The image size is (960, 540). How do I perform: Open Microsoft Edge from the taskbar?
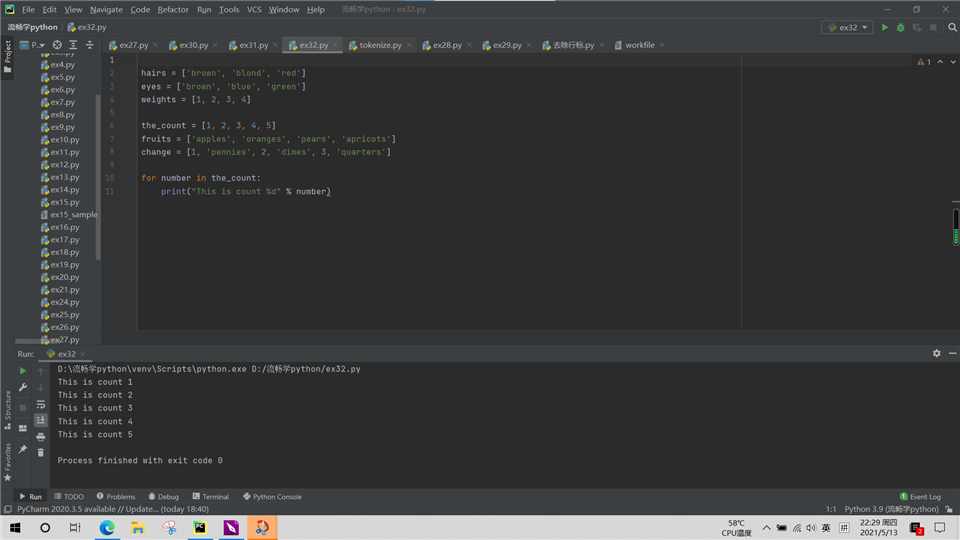tap(107, 528)
